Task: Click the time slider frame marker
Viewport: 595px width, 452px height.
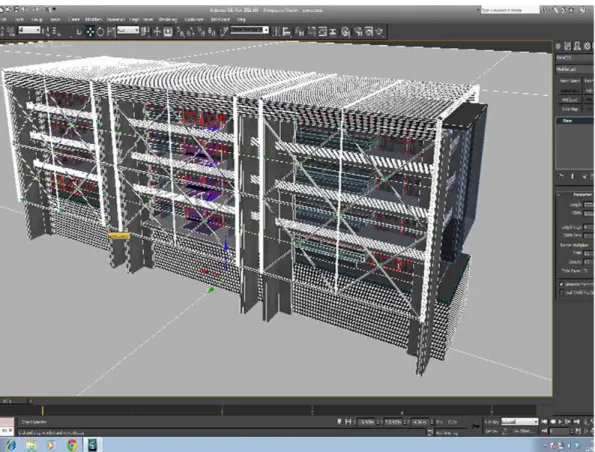Action: 42,410
